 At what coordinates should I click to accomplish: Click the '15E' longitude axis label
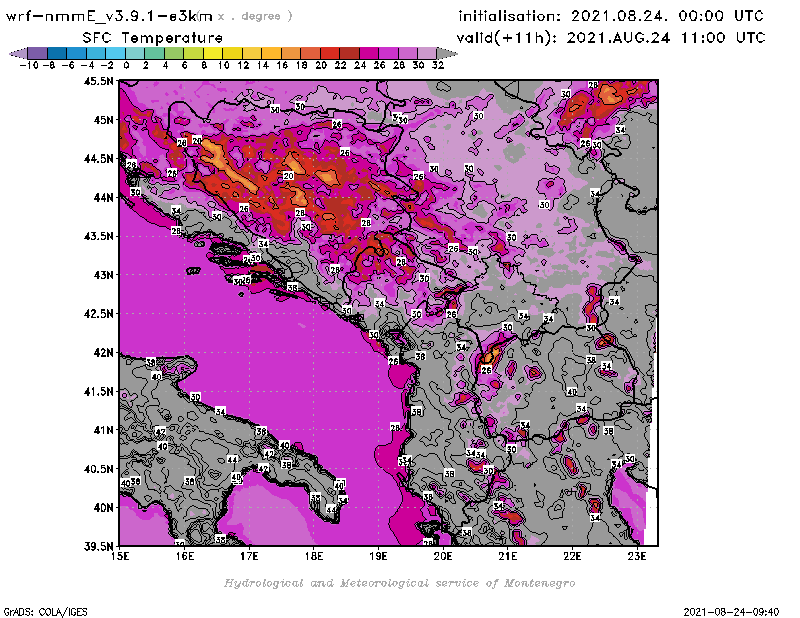pyautogui.click(x=119, y=556)
